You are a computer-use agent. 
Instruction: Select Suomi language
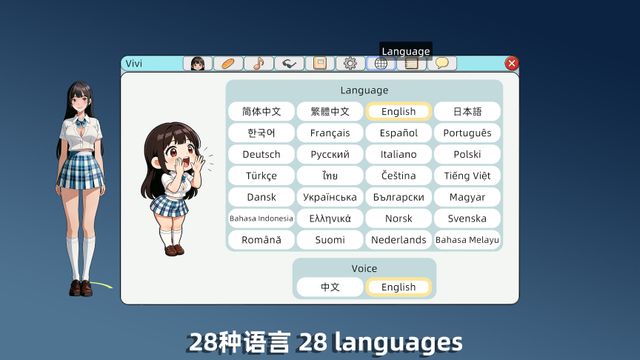point(330,240)
